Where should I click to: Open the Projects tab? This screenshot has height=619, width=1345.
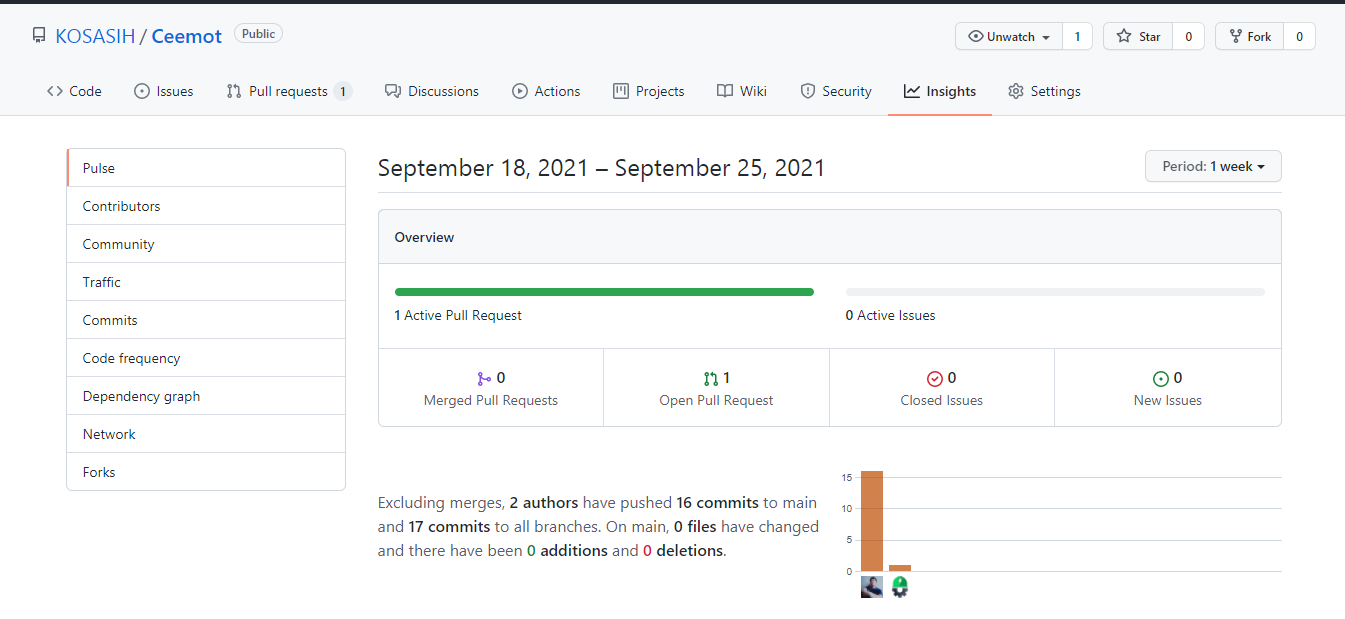(649, 91)
